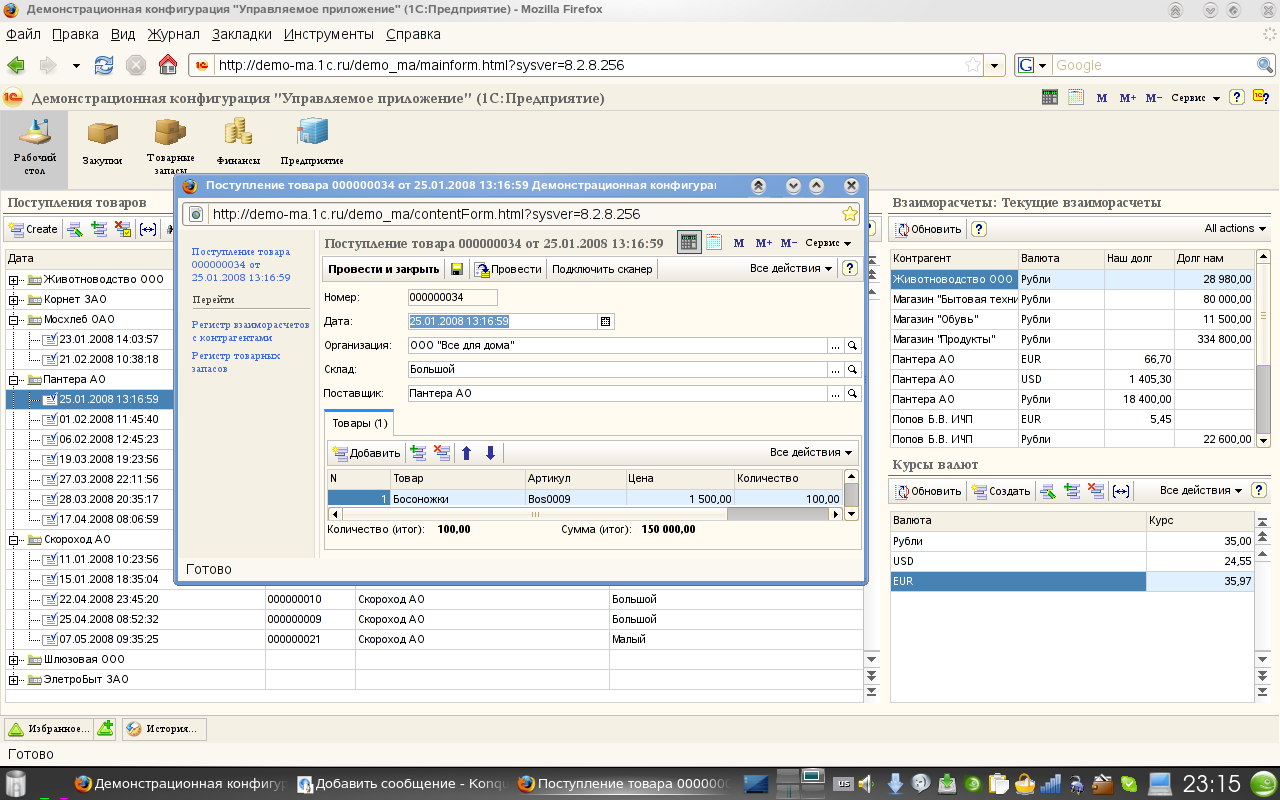1280x800 pixels.
Task: Expand the Животноводство ООО tree node
Action: pos(14,279)
